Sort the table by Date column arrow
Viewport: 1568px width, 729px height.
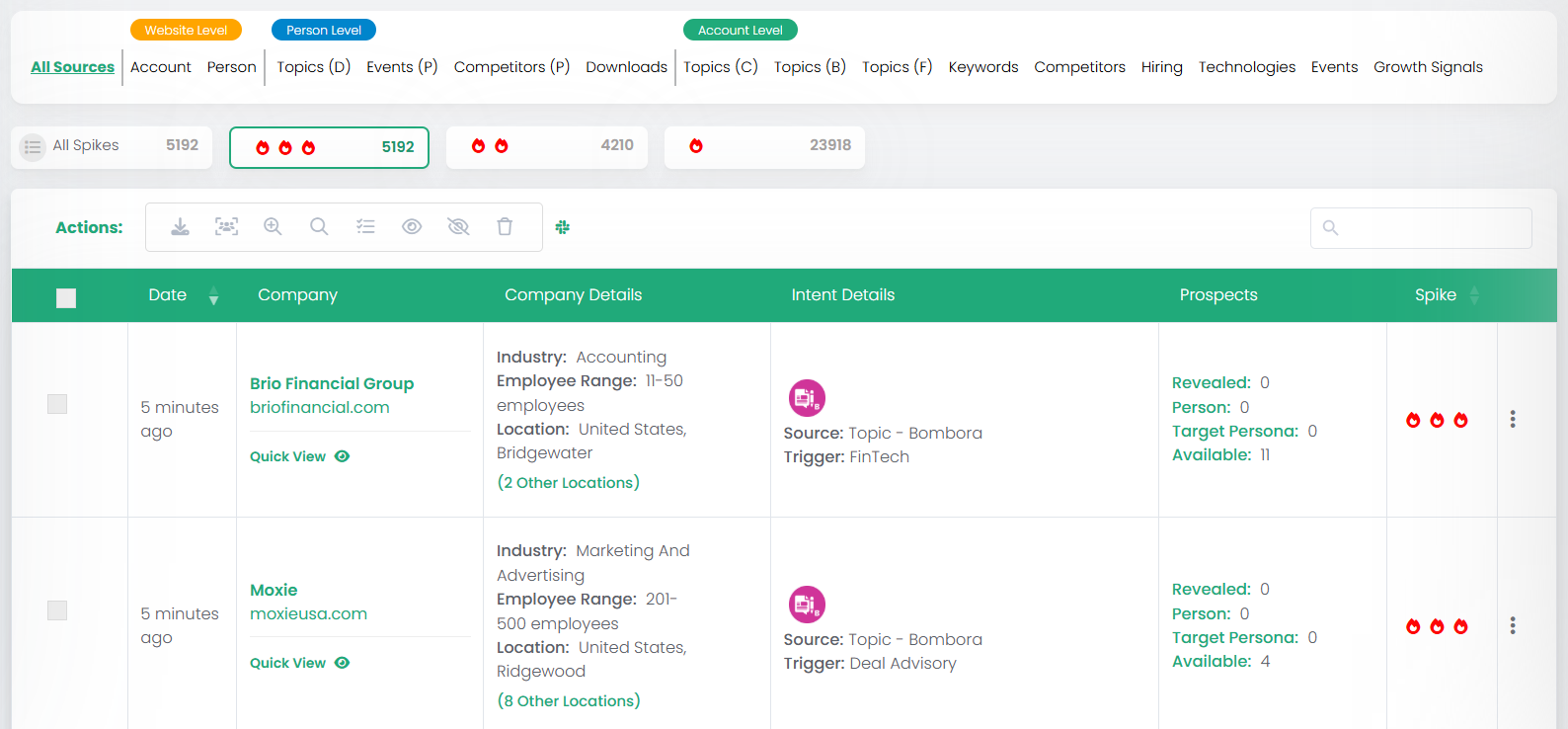(x=213, y=295)
